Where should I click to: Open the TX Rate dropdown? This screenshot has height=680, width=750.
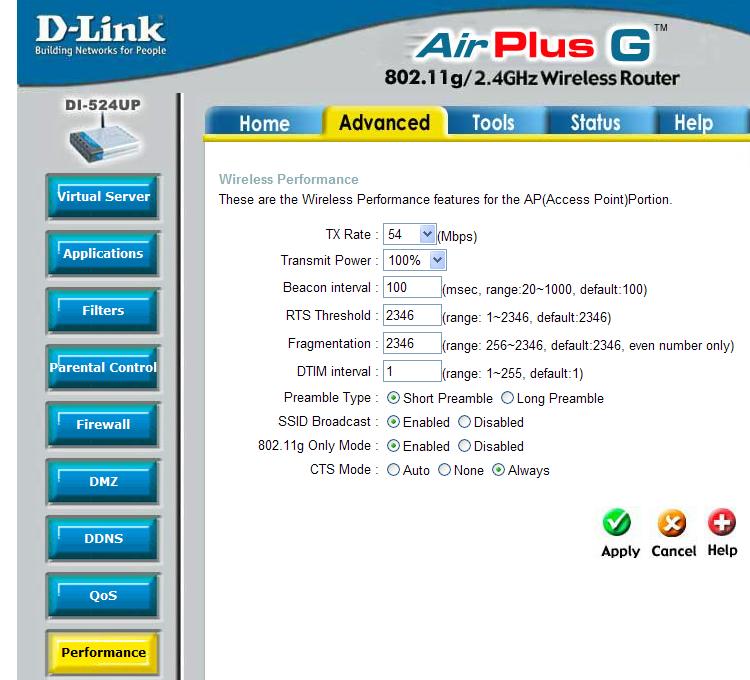coord(409,234)
